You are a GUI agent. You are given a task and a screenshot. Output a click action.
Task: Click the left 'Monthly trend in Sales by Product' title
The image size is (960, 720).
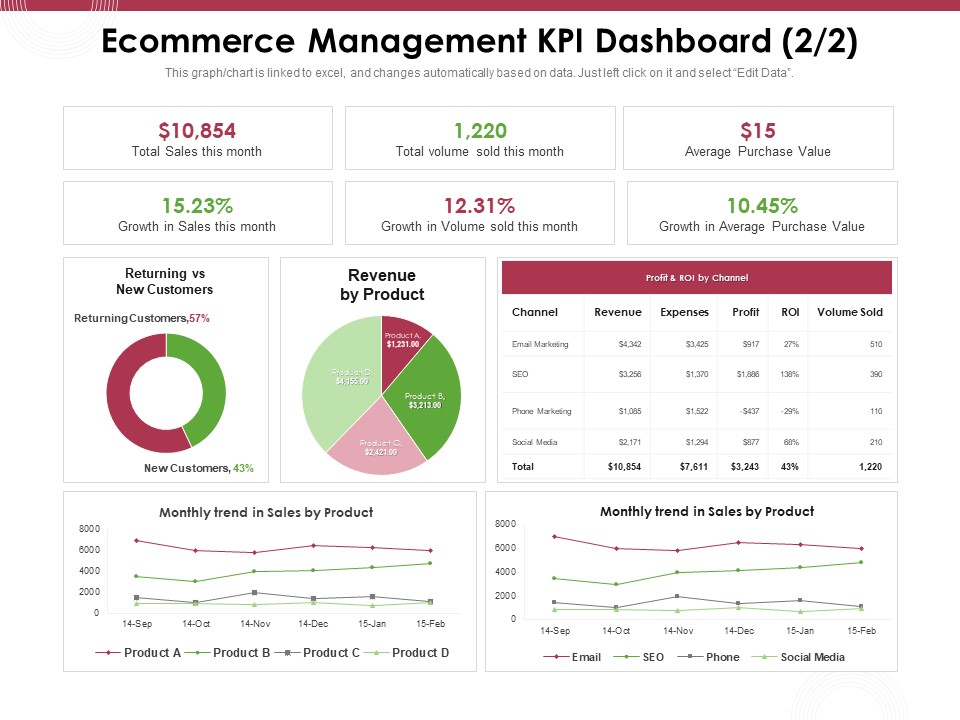pos(266,512)
